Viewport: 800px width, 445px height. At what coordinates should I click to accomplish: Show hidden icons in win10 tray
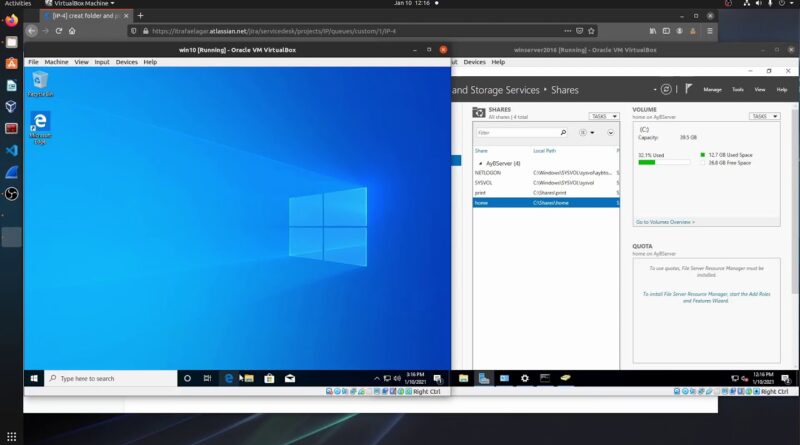[x=377, y=378]
